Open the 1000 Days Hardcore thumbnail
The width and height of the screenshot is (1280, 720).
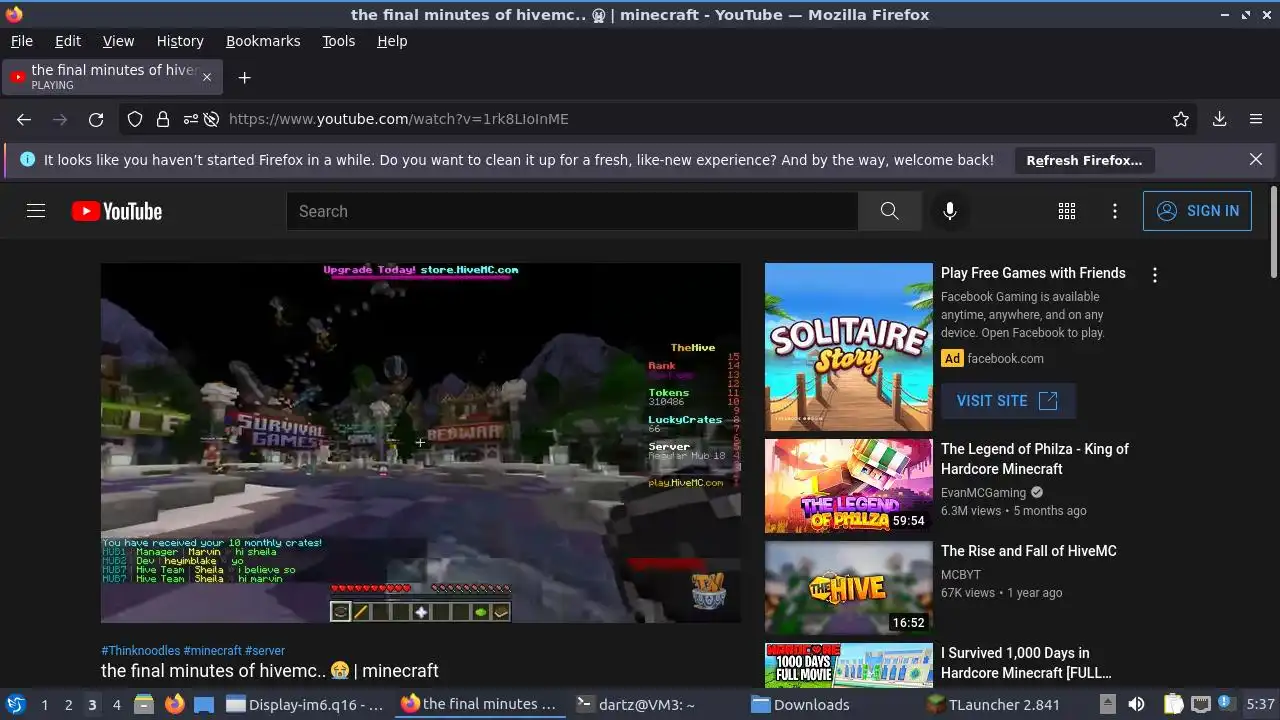pyautogui.click(x=848, y=665)
